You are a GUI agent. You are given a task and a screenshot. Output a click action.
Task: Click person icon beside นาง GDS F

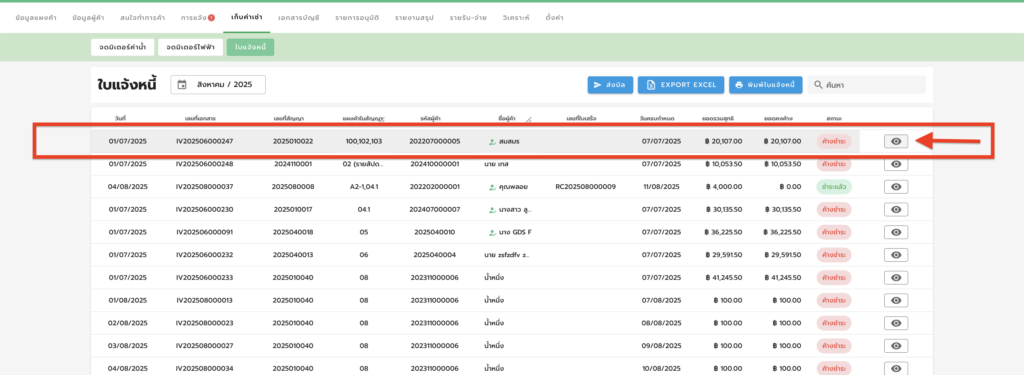pyautogui.click(x=492, y=233)
